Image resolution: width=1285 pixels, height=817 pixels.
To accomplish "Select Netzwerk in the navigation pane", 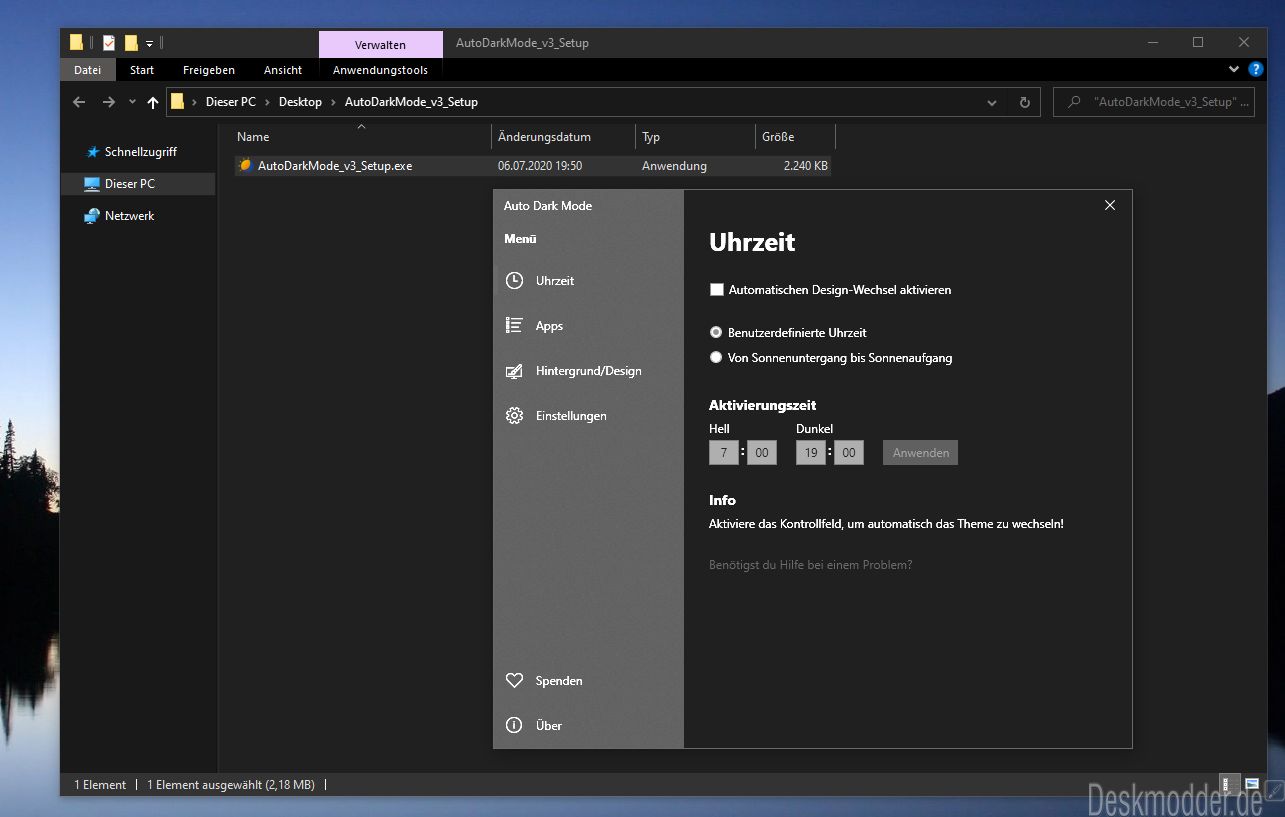I will click(x=129, y=216).
